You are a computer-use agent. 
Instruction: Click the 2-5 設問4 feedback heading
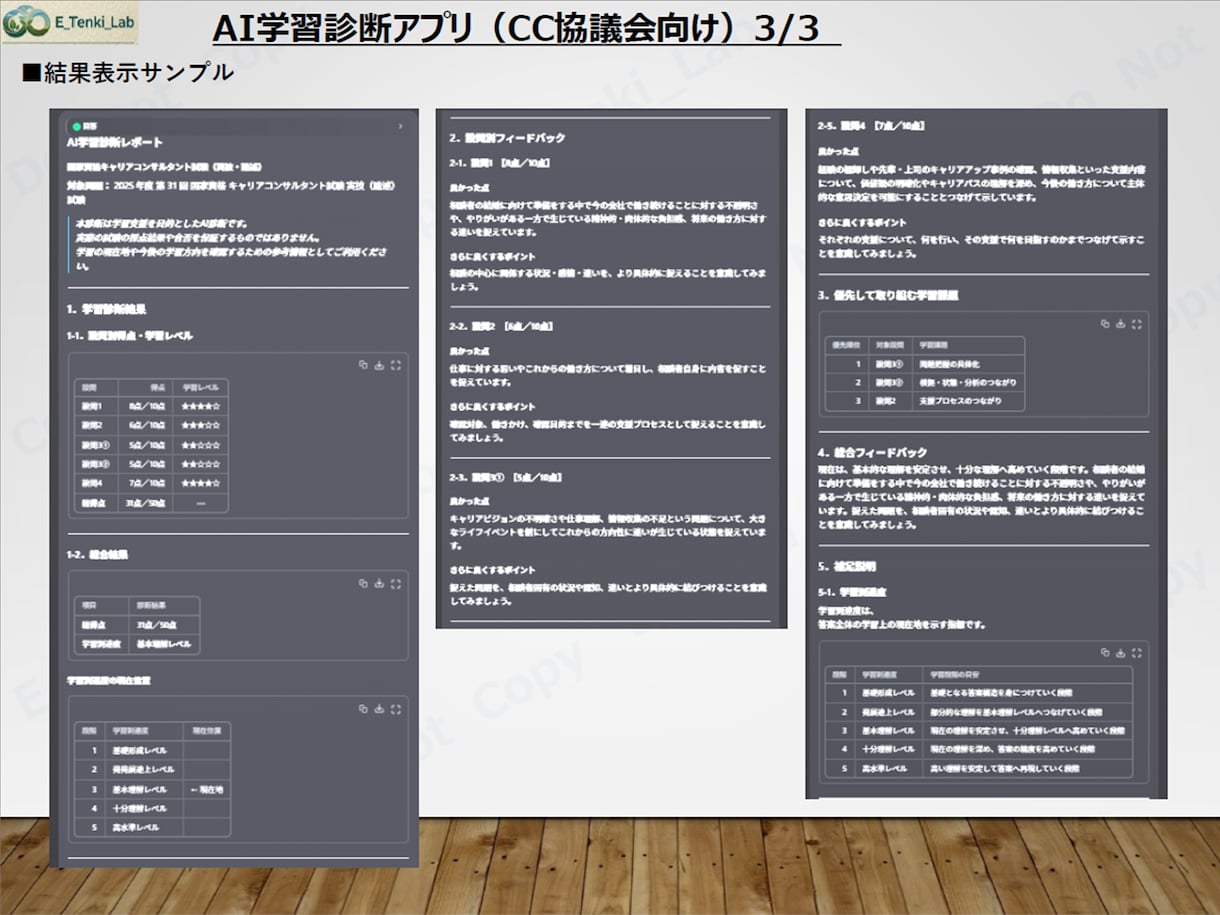[871, 127]
